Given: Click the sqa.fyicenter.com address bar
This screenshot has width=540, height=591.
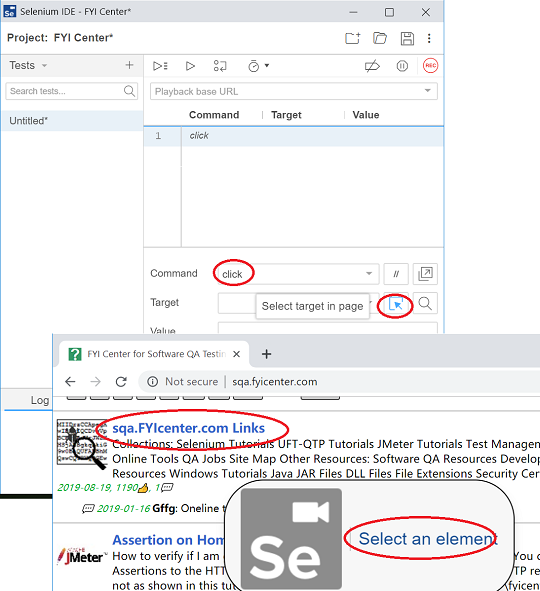Looking at the screenshot, I should [x=275, y=382].
